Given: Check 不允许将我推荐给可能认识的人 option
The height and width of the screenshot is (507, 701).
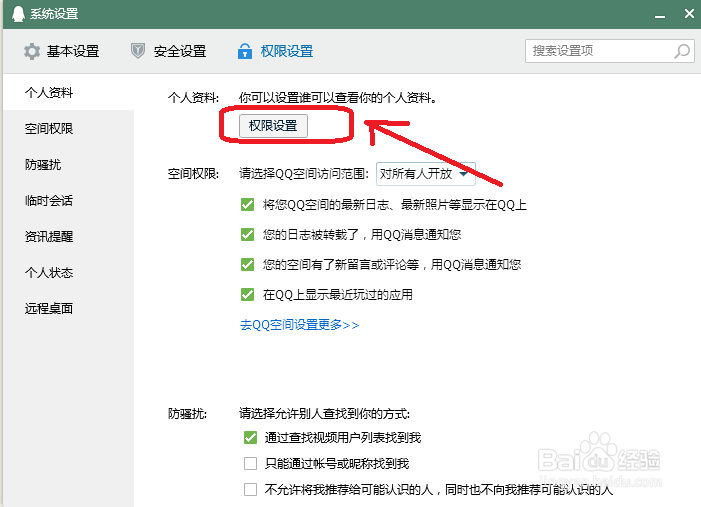Looking at the screenshot, I should tap(250, 490).
